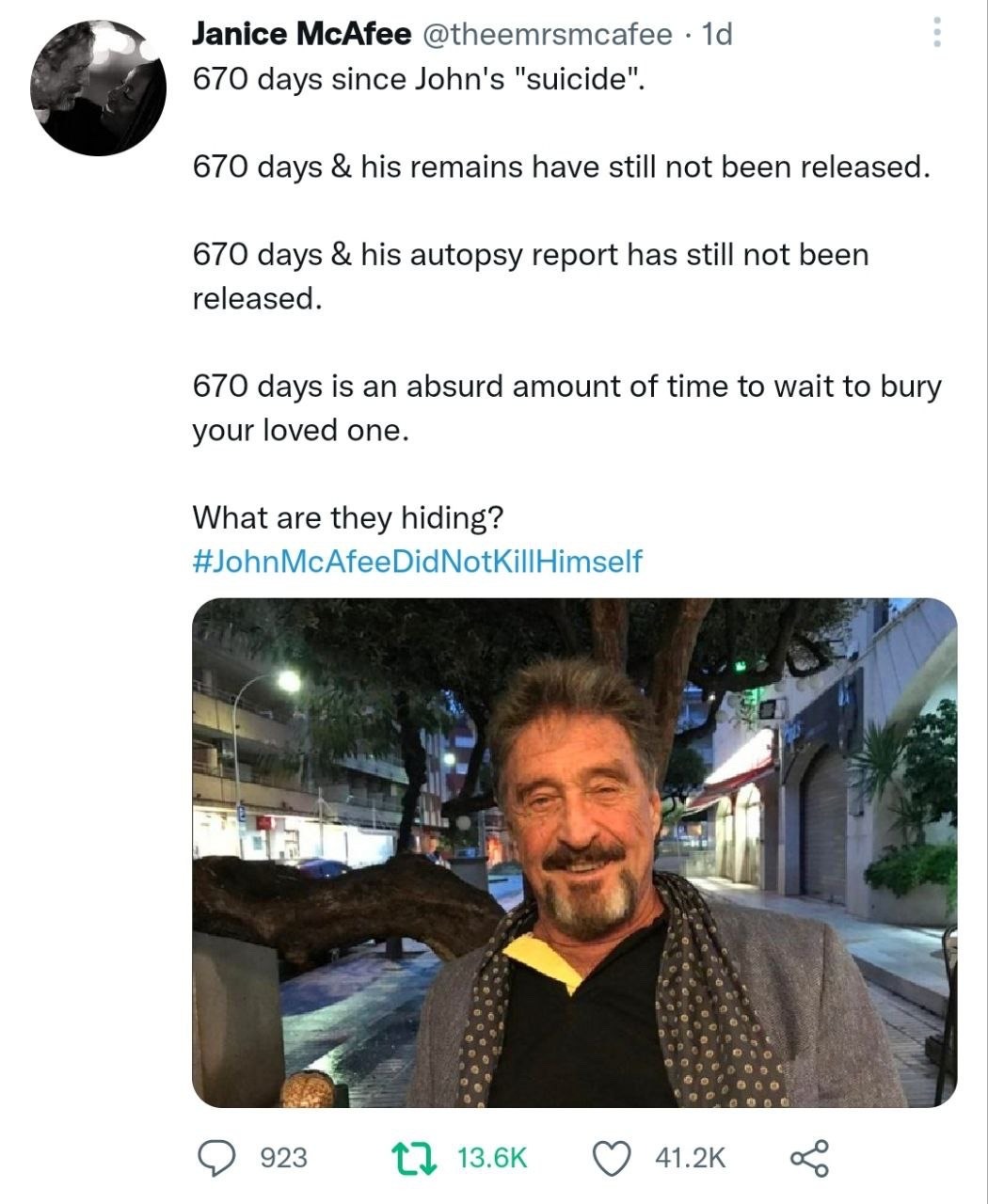Visit the @theemrsmcafee handle
This screenshot has height=1204, width=988.
tap(547, 35)
